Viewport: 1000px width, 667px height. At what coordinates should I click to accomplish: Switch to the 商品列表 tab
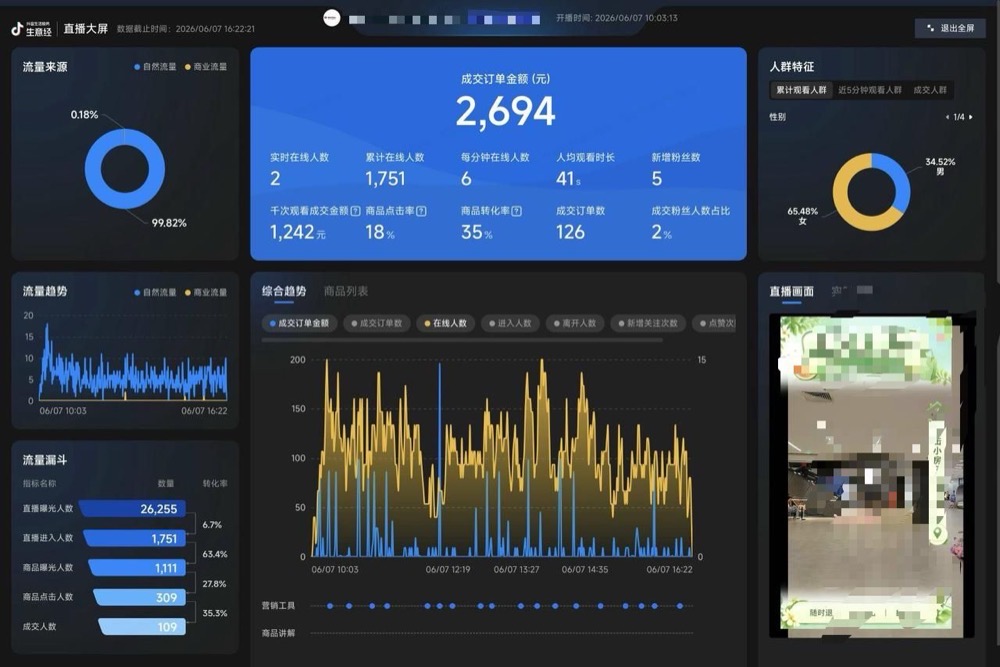coord(346,291)
